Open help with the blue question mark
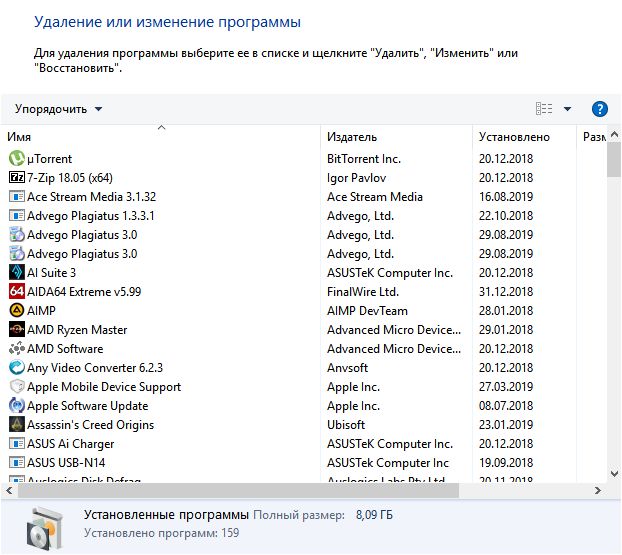Viewport: 622px width, 555px height. 599,109
